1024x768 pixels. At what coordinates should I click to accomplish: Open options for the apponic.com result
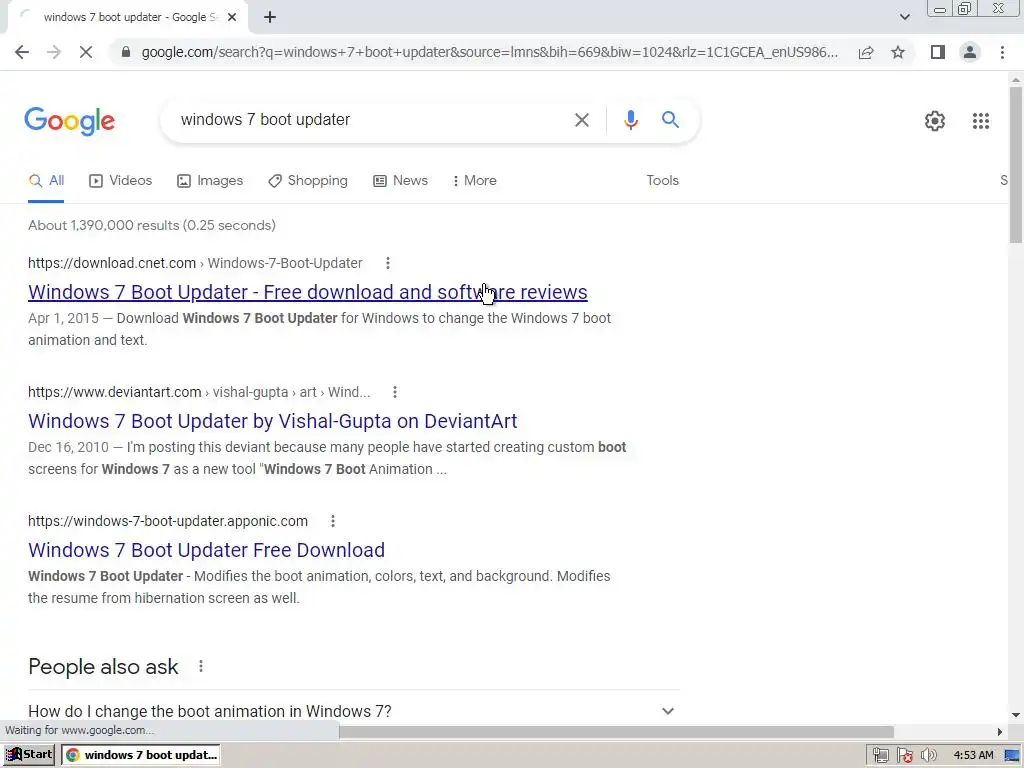point(332,521)
